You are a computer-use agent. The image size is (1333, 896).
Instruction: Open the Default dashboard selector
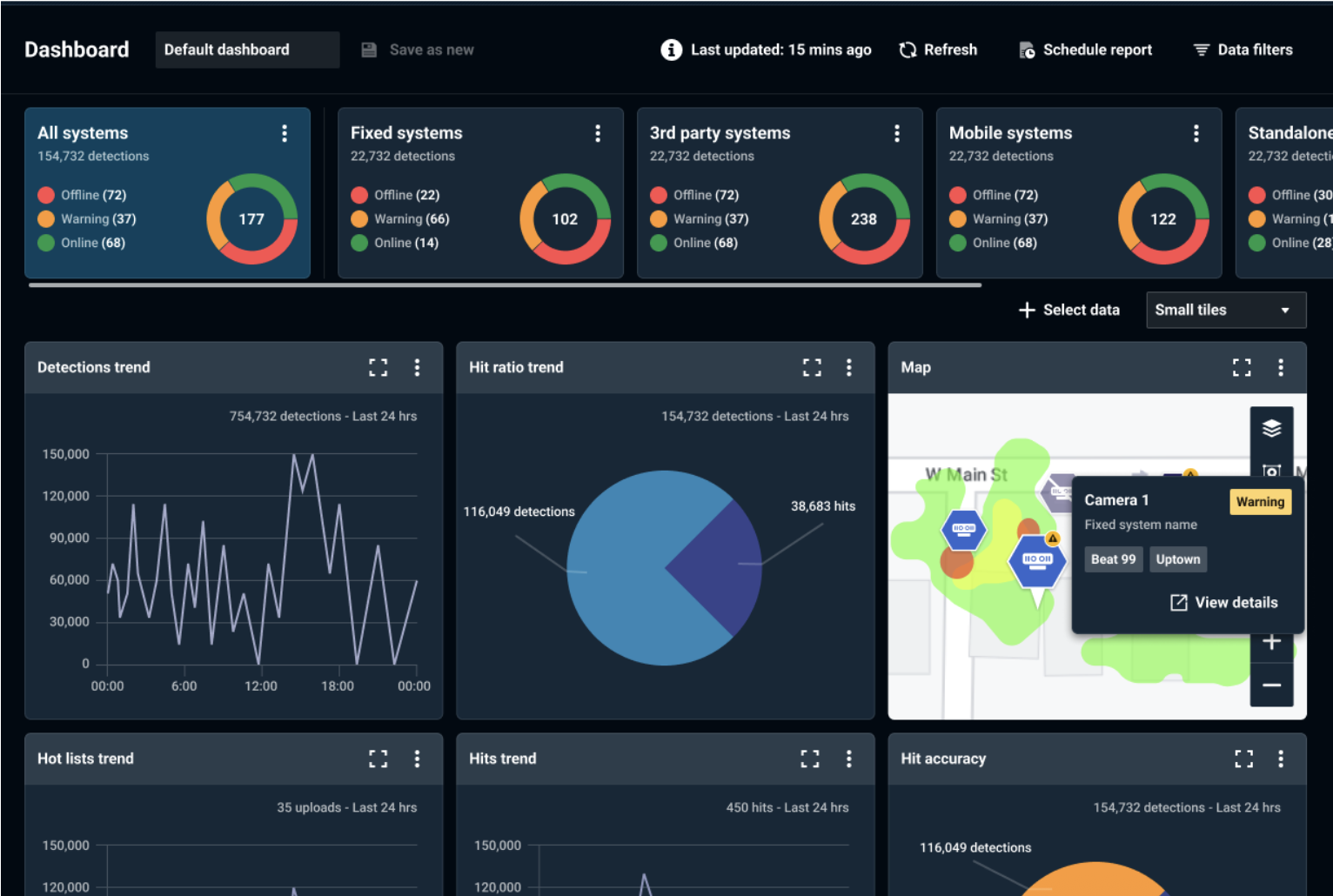point(247,50)
